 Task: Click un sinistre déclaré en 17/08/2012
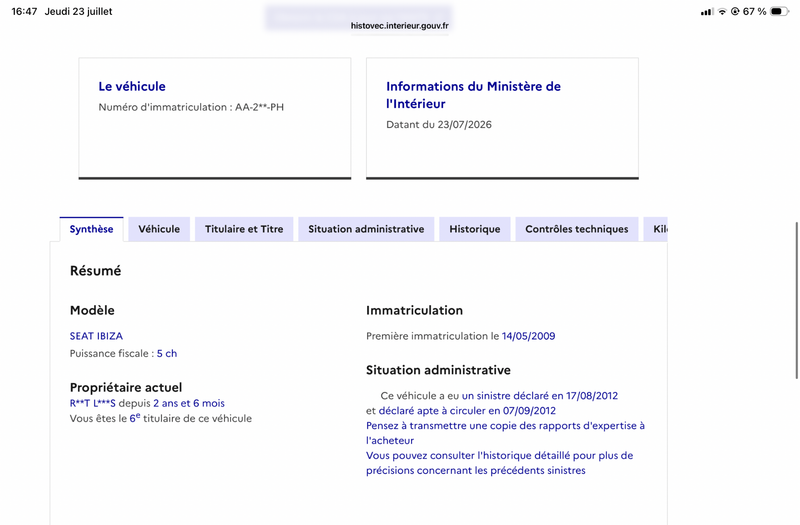coord(540,396)
